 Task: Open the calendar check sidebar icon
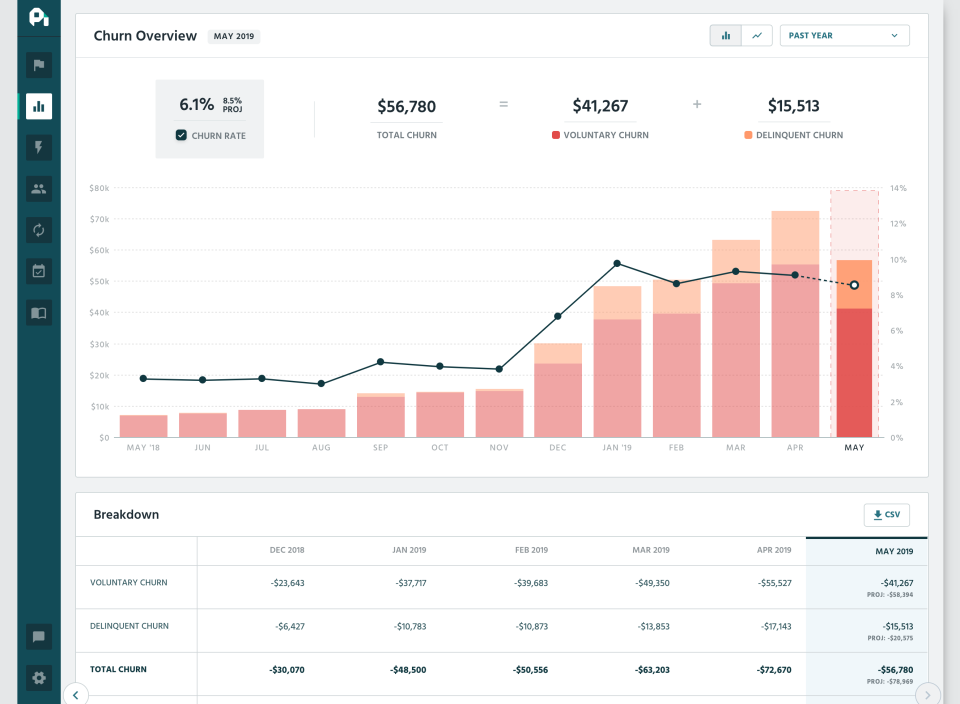[39, 271]
